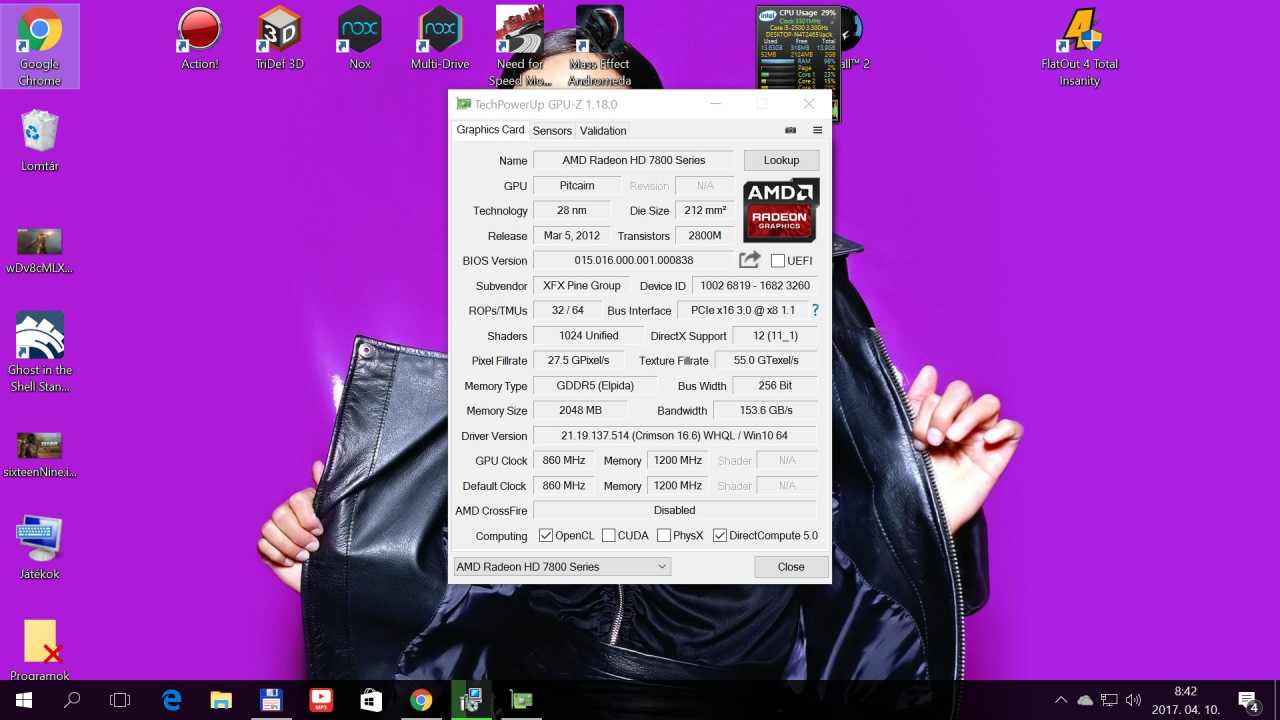Image resolution: width=1280 pixels, height=720 pixels.
Task: Select the Programok desktop icon
Action: 40,650
